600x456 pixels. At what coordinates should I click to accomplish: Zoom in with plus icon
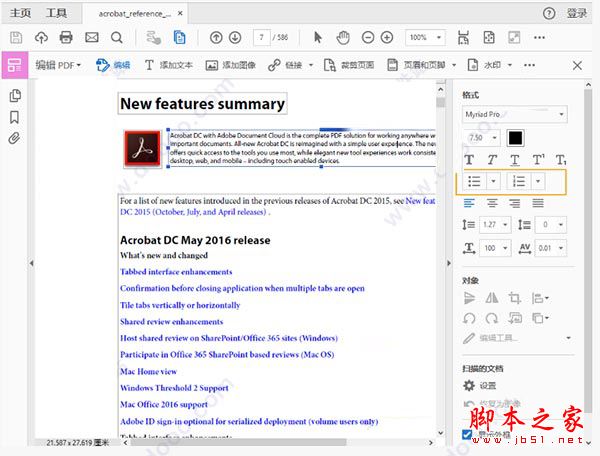[x=387, y=37]
